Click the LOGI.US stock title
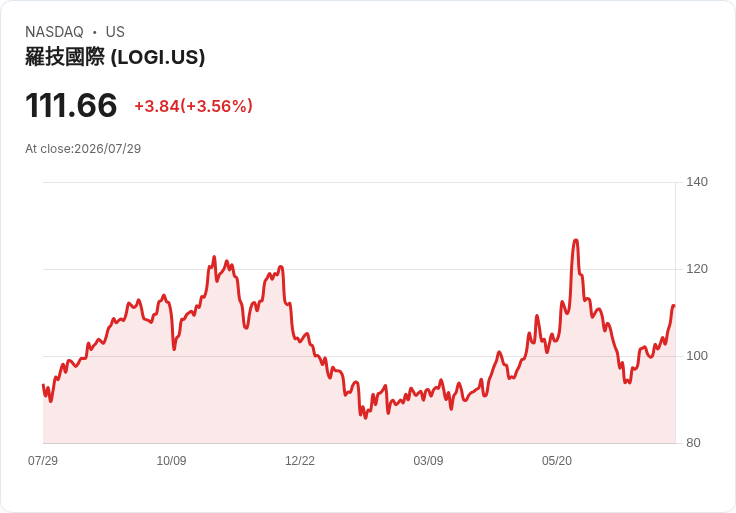 [115, 57]
